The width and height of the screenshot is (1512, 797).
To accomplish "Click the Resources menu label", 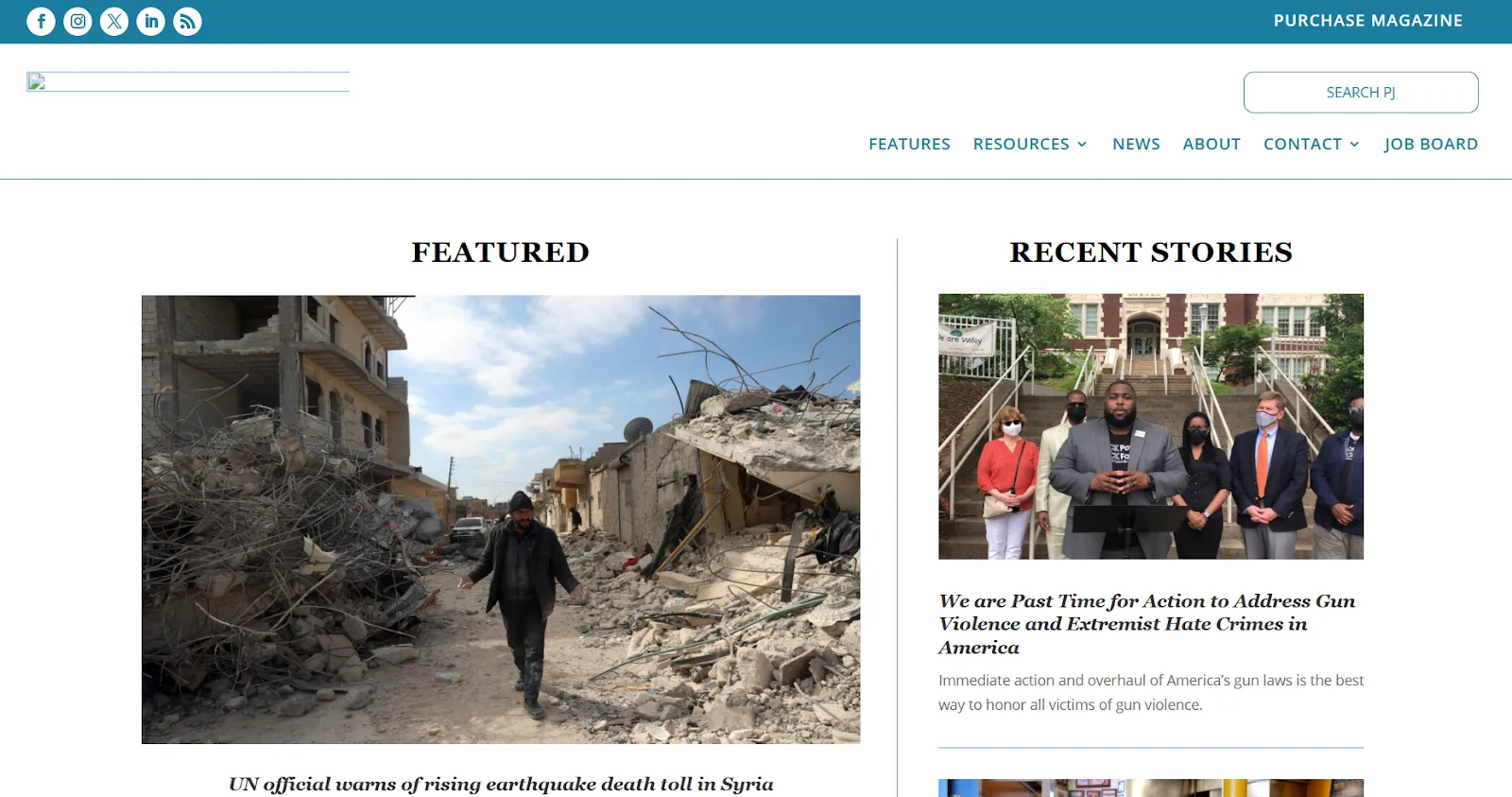I will coord(1022,144).
